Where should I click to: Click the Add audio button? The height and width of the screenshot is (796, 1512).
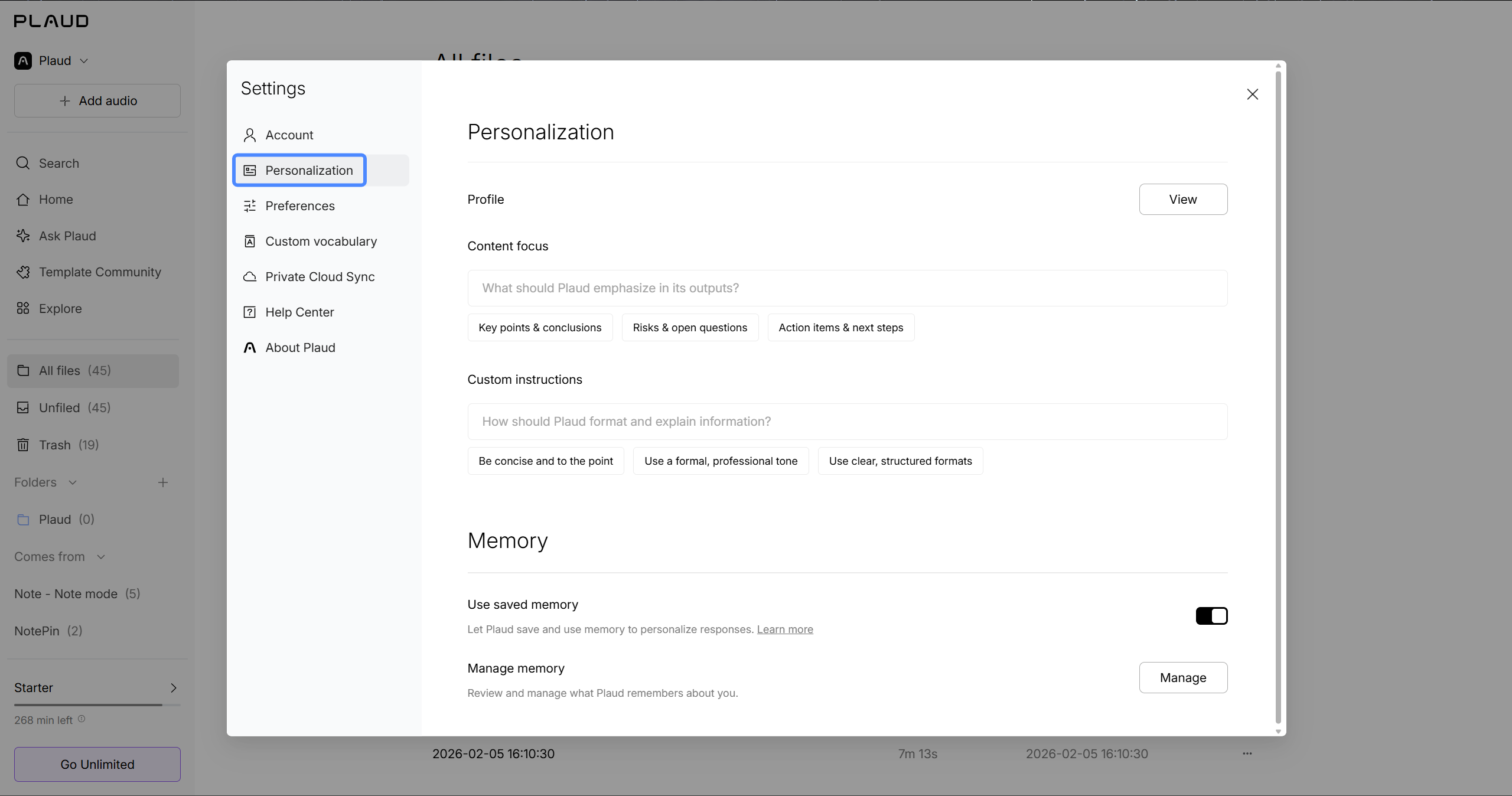tap(97, 101)
